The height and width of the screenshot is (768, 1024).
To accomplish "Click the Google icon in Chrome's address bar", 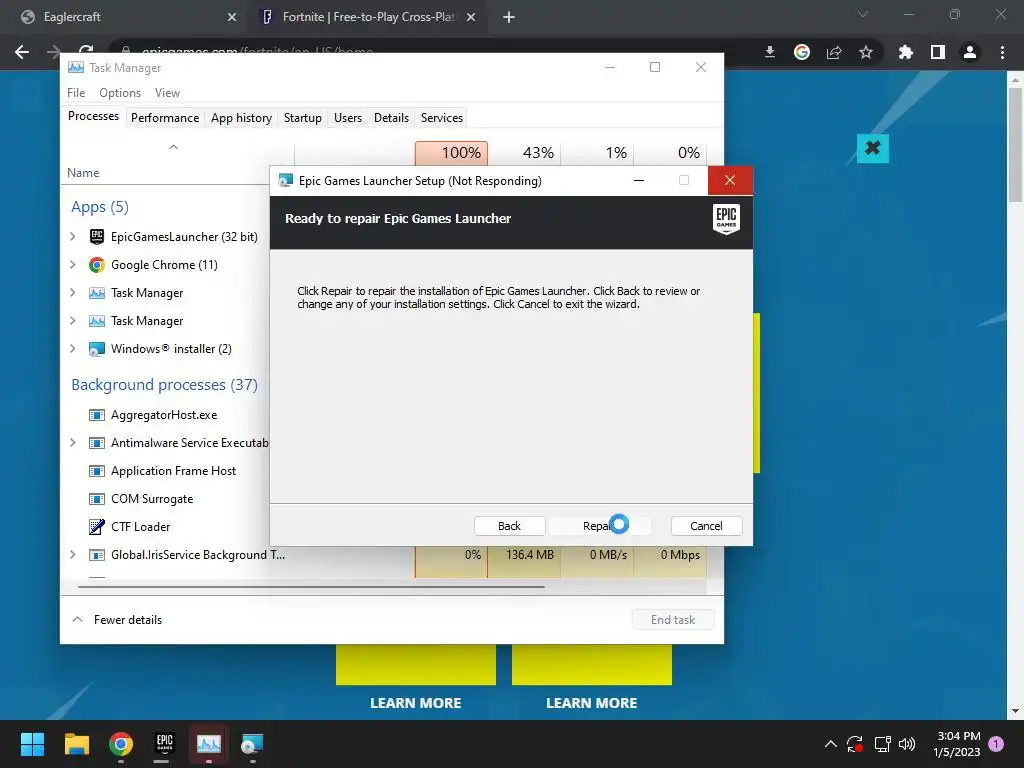I will click(x=802, y=52).
